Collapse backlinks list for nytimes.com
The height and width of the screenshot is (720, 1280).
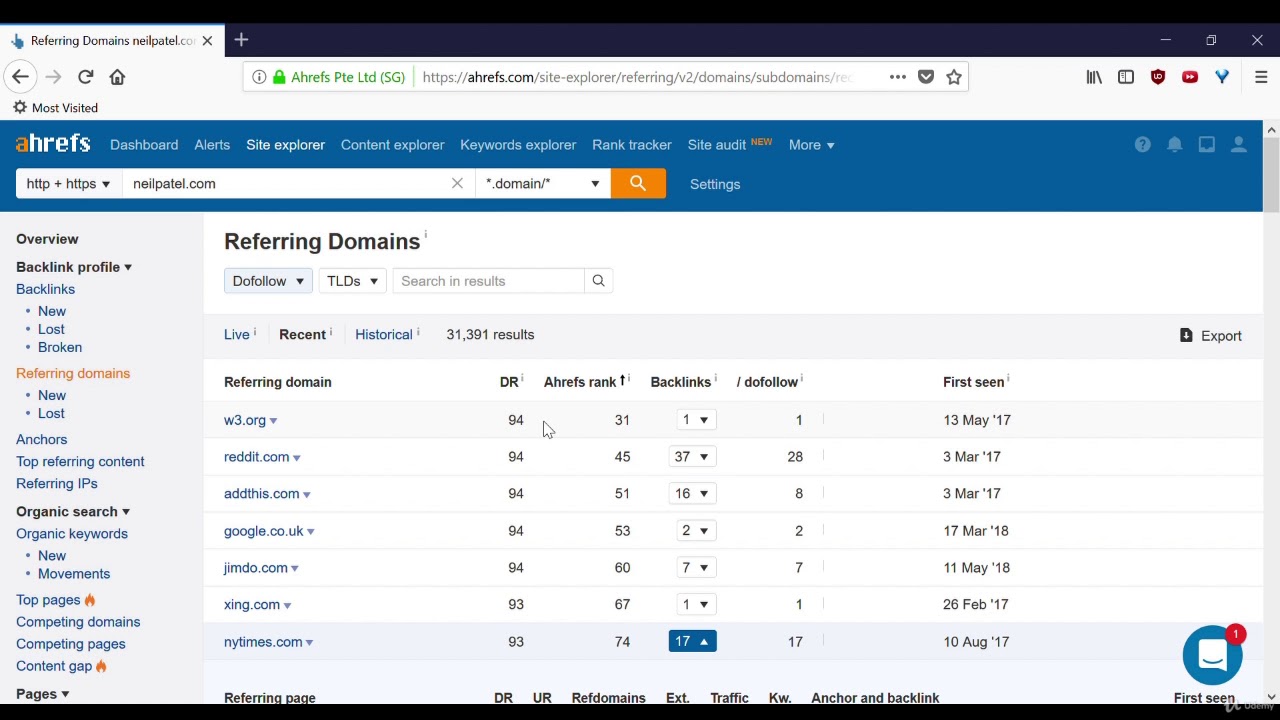pyautogui.click(x=692, y=642)
